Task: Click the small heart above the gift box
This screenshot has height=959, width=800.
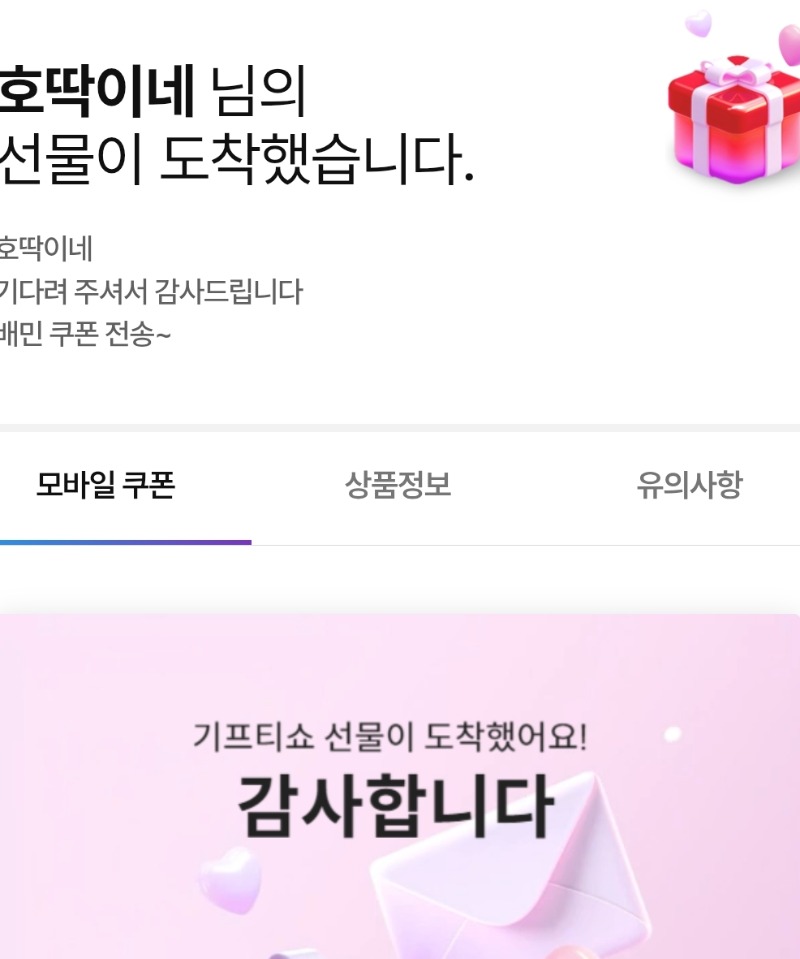Action: (x=698, y=23)
